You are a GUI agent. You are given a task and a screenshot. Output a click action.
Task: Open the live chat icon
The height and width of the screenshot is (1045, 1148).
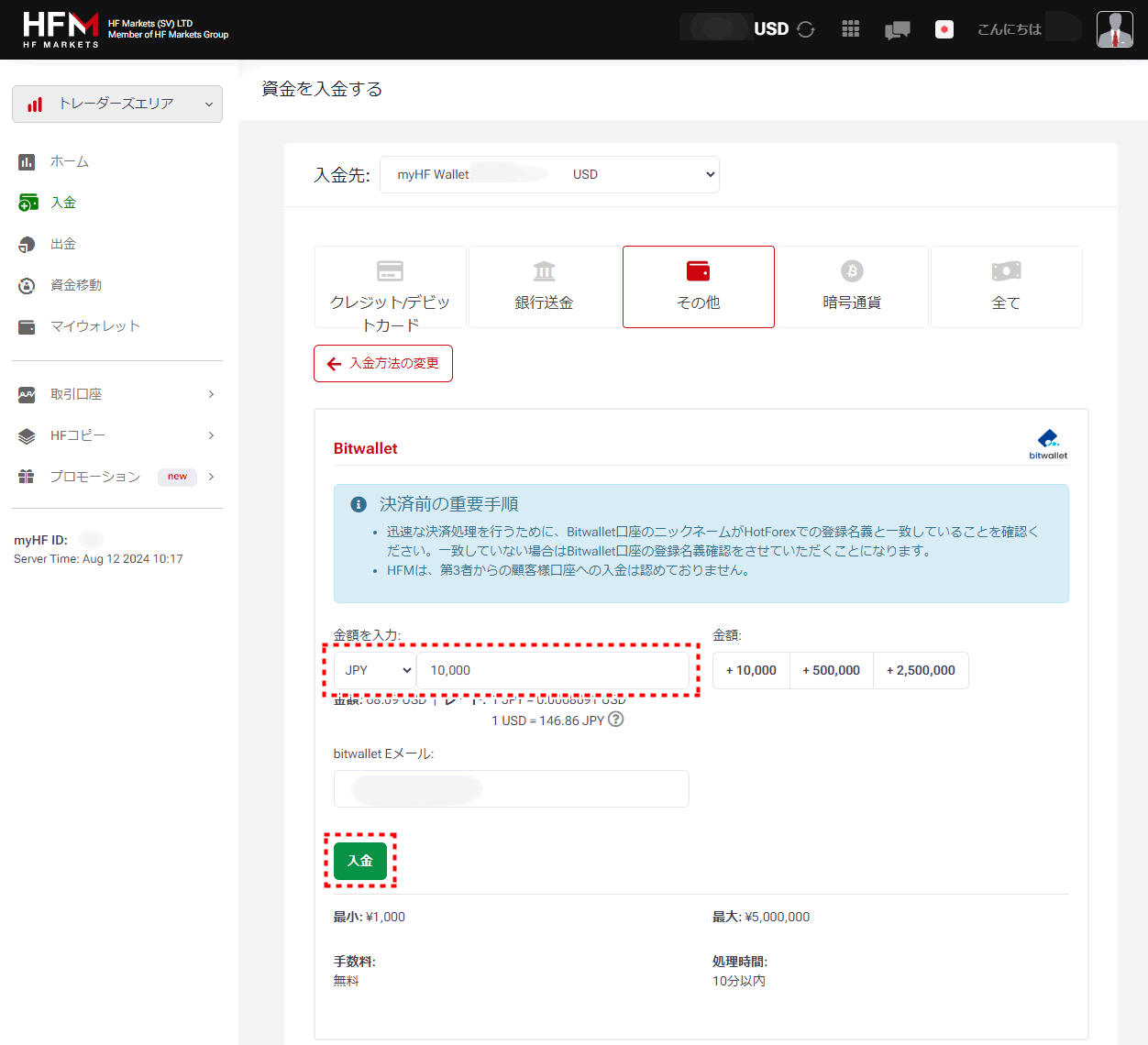click(897, 30)
